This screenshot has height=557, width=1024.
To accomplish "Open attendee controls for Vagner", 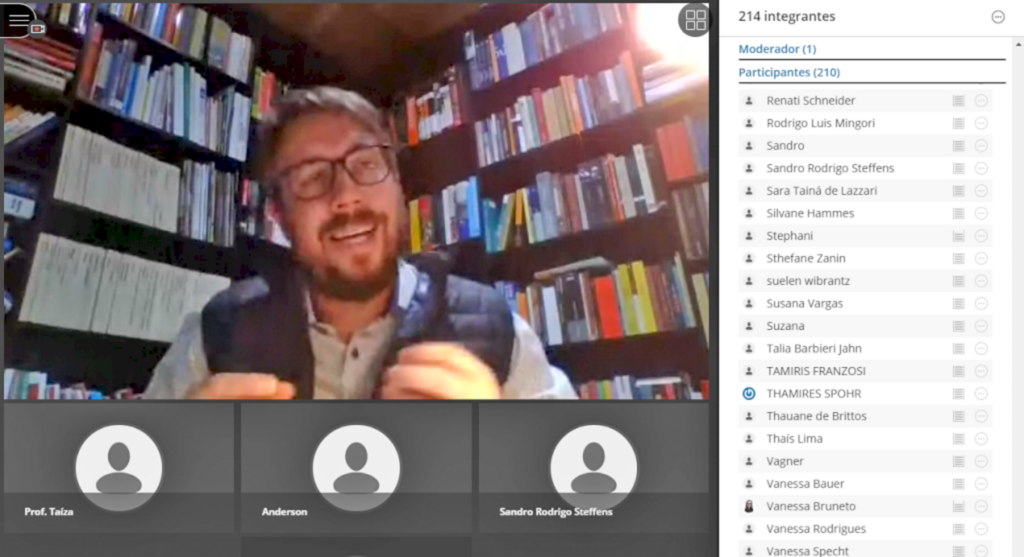I will click(981, 462).
